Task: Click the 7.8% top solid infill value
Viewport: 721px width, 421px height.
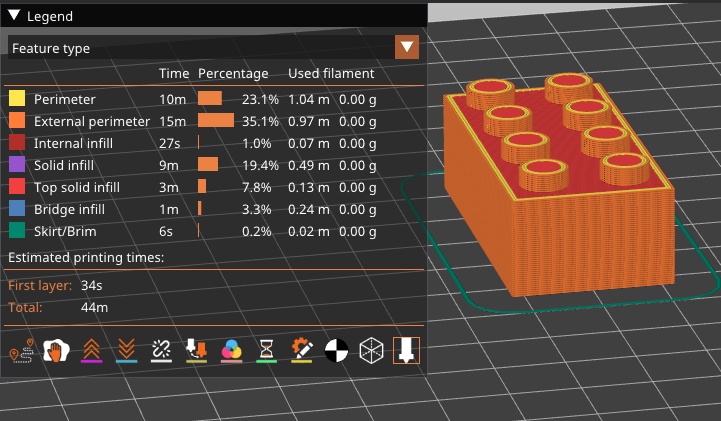Action: pos(257,188)
